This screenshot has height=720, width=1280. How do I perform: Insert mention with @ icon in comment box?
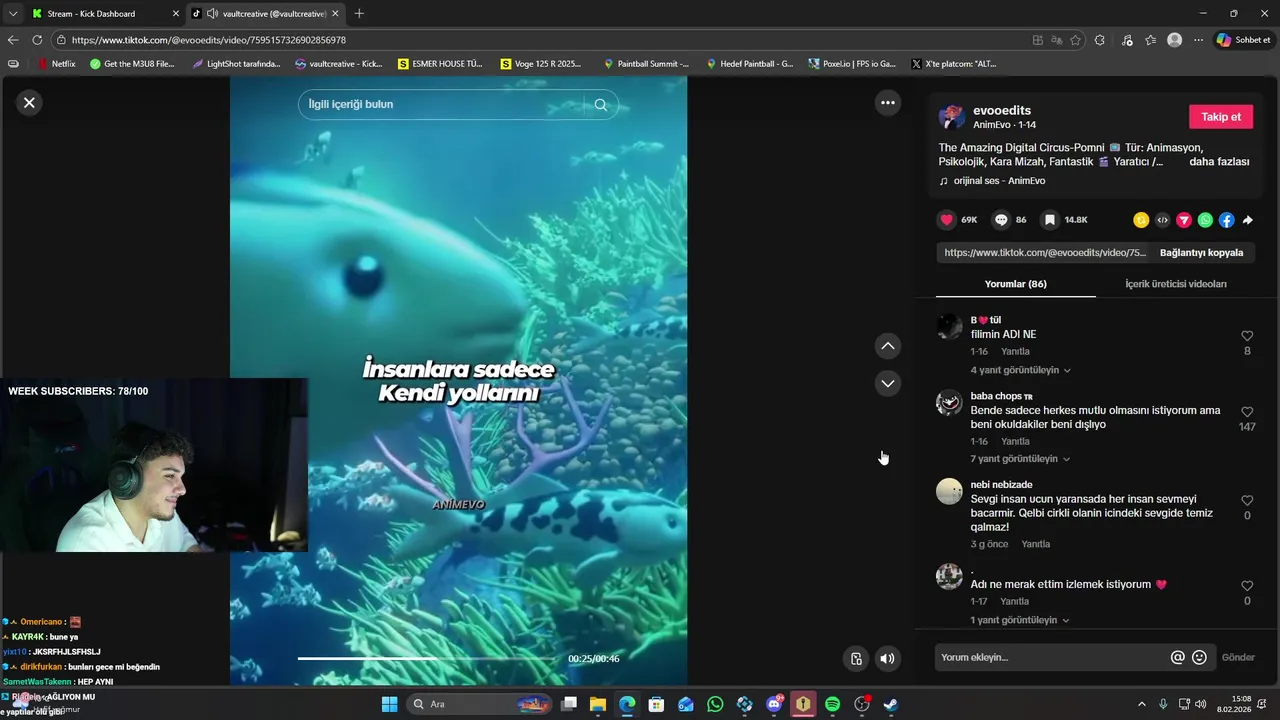click(x=1177, y=657)
